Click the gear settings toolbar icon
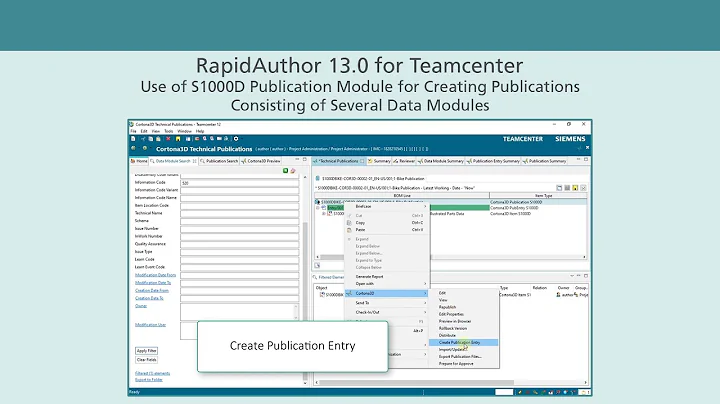Screen dimensions: 720x404 point(236,139)
